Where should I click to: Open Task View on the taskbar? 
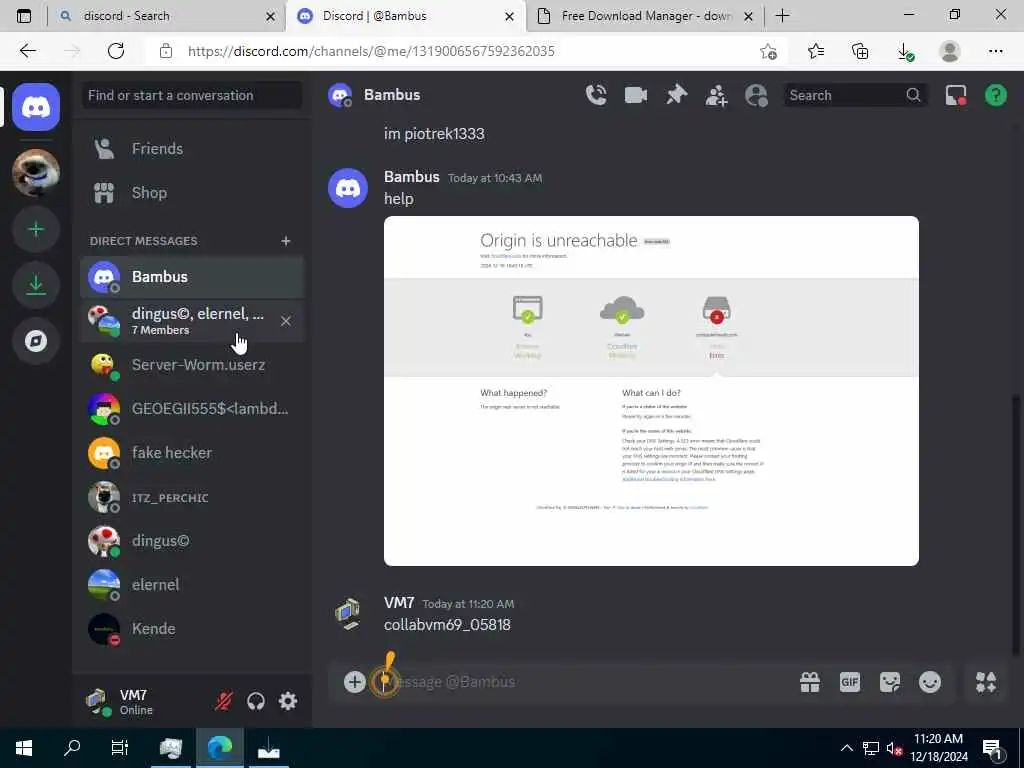(120, 748)
